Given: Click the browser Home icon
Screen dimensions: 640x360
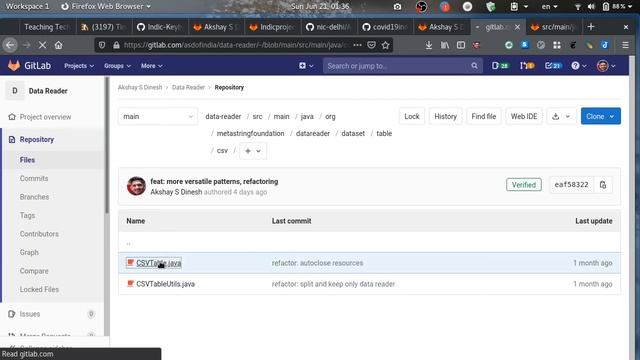Looking at the screenshot, I should pyautogui.click(x=58, y=45).
